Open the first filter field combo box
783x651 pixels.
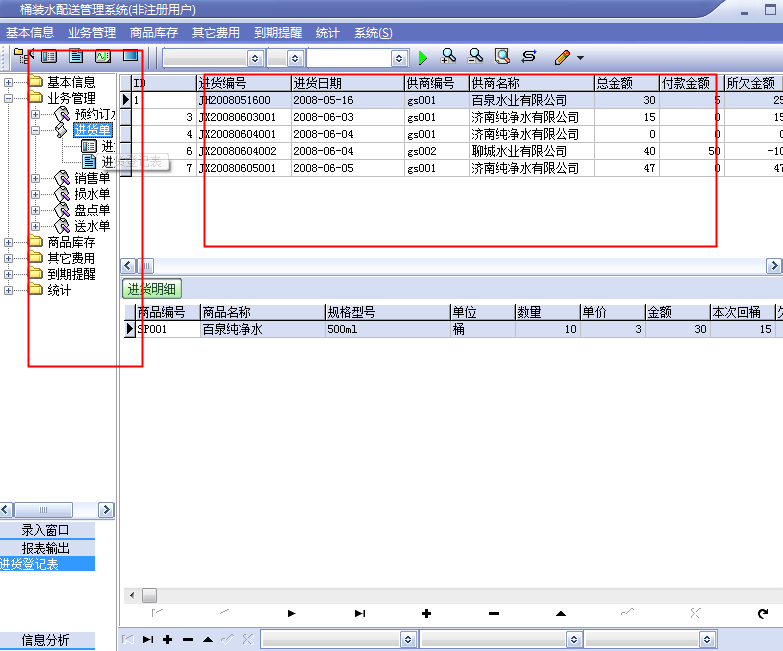[x=213, y=58]
